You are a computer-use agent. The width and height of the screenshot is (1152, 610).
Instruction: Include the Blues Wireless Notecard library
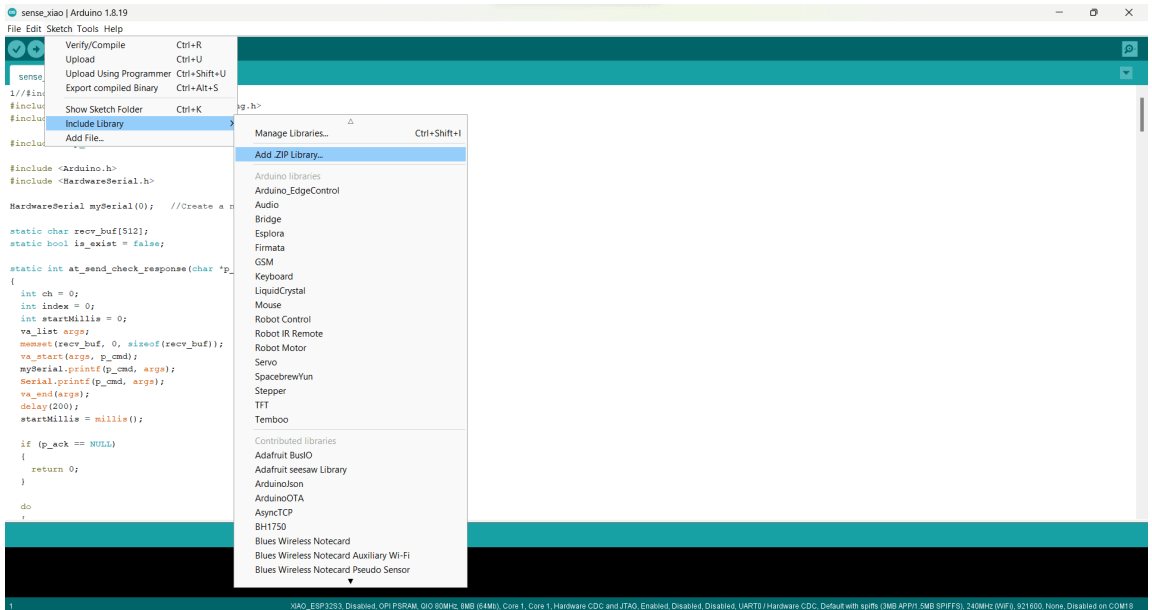[x=350, y=542]
